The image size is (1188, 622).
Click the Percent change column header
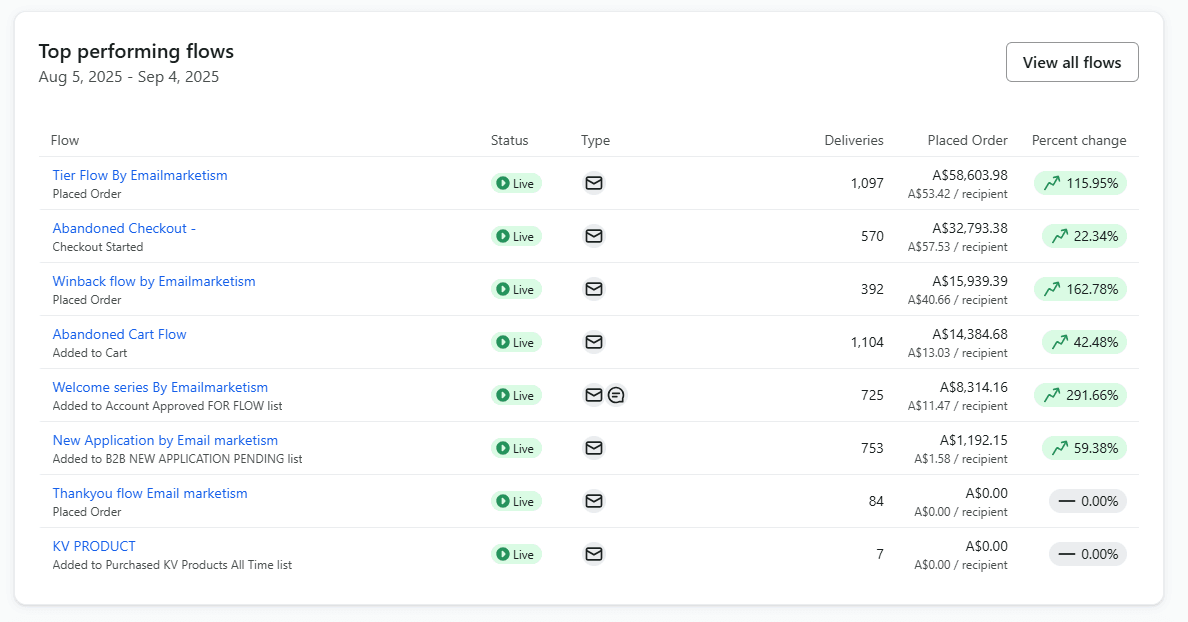[x=1078, y=140]
